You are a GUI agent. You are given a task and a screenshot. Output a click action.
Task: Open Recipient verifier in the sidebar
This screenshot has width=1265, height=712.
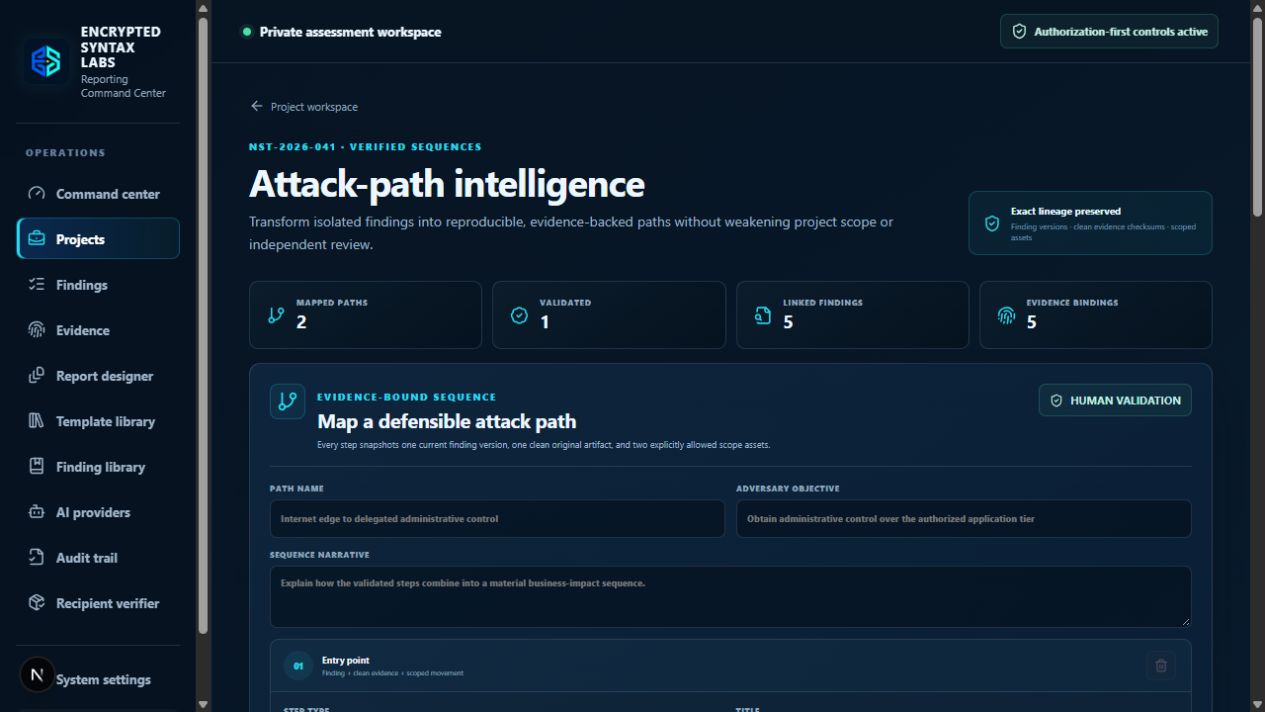click(98, 603)
